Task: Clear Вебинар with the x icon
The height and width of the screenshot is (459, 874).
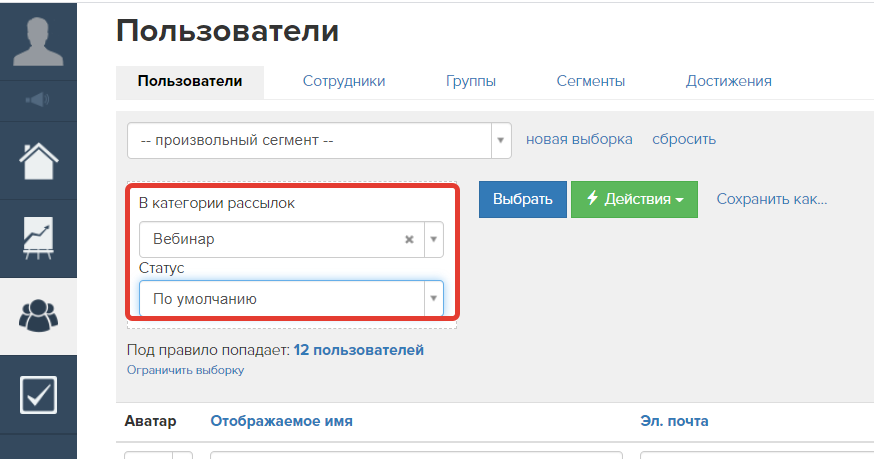Action: [x=409, y=239]
